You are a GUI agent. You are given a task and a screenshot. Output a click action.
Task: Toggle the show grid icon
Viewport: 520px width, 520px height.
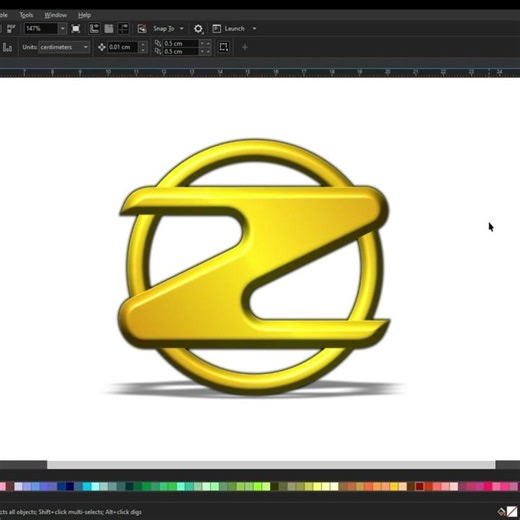109,29
